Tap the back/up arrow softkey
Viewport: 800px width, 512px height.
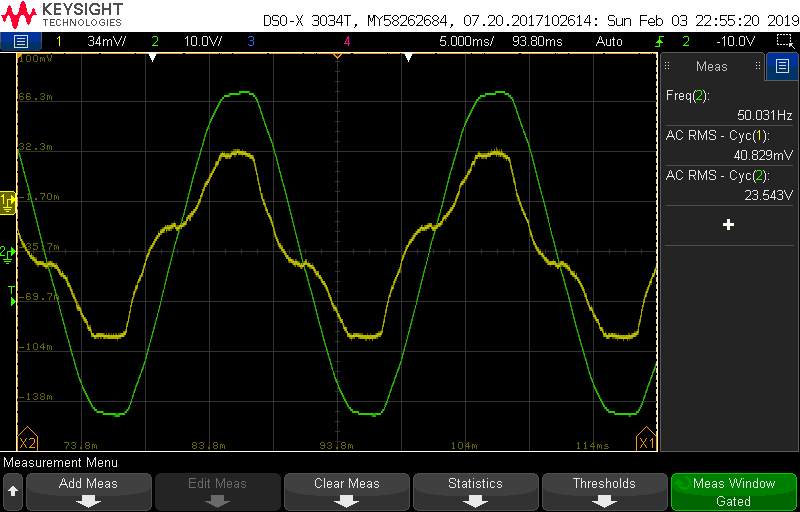click(x=13, y=492)
